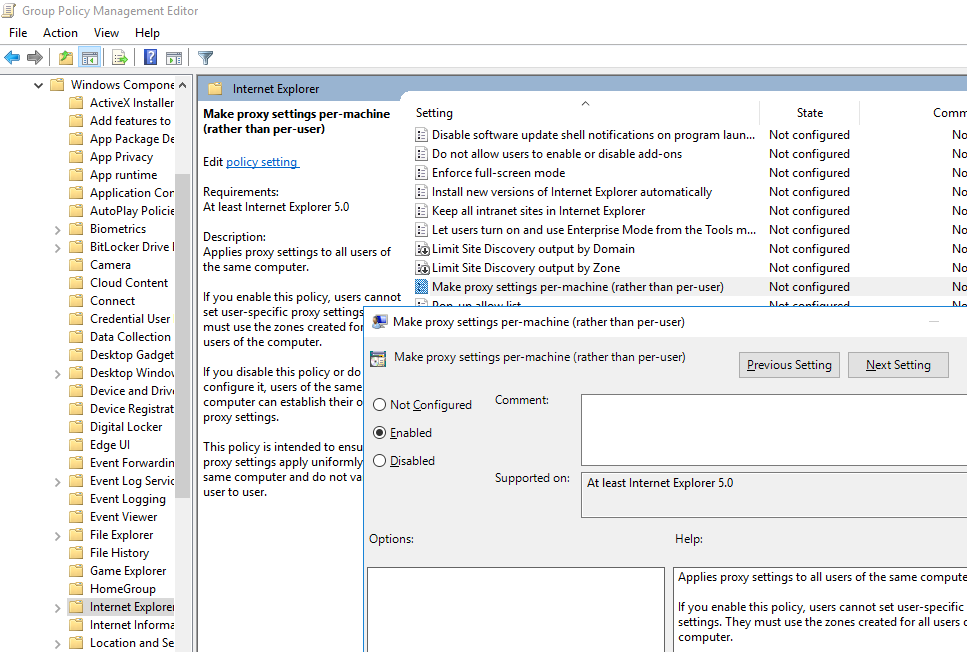Expand the Internet Explorer tree node

[57, 608]
